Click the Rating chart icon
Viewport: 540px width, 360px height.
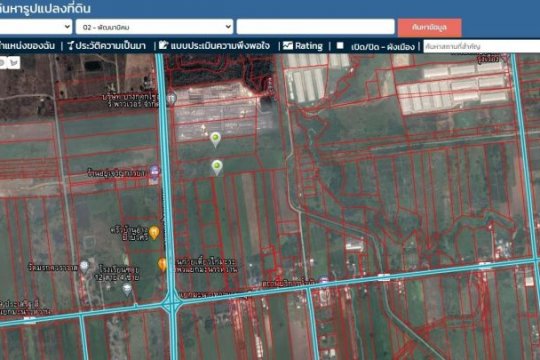click(288, 45)
